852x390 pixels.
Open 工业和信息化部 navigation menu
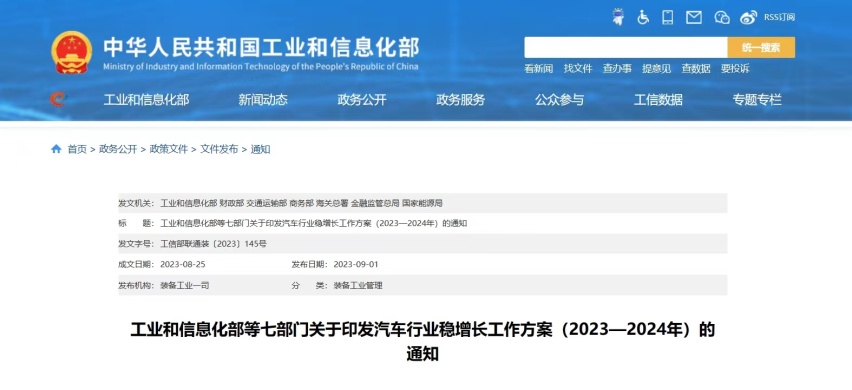tap(146, 100)
